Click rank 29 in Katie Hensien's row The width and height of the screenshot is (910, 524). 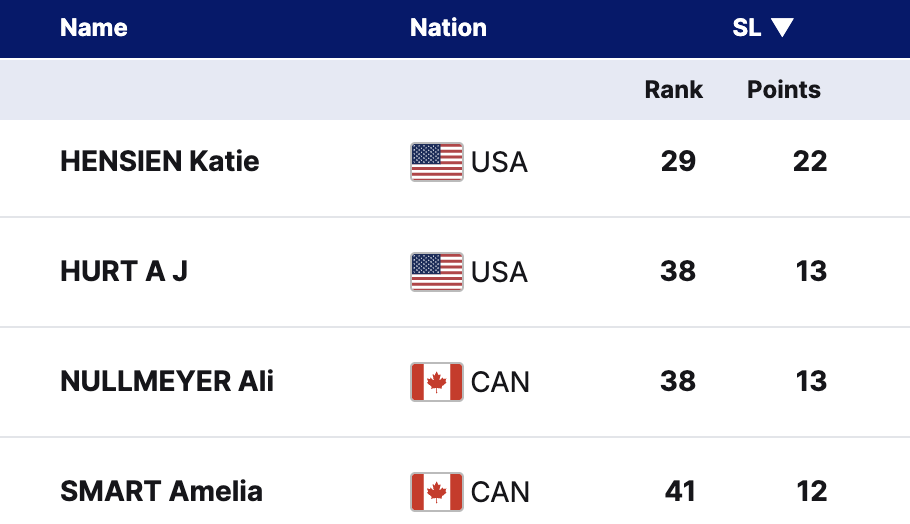point(678,162)
